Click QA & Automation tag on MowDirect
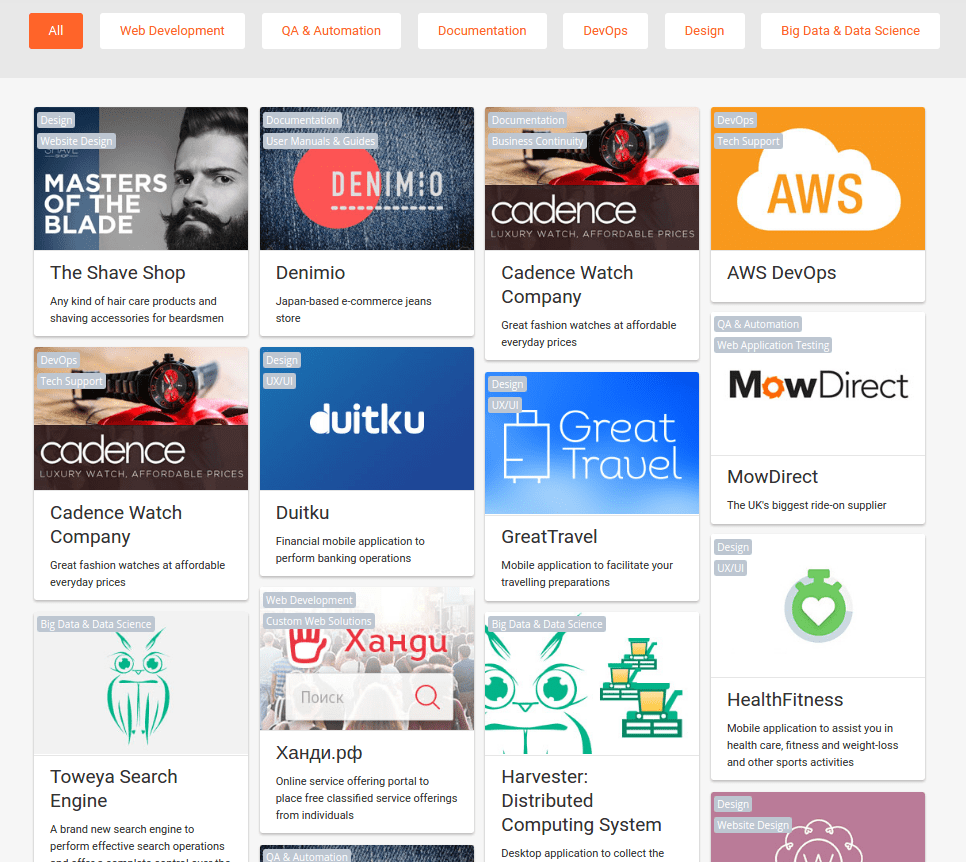 758,324
